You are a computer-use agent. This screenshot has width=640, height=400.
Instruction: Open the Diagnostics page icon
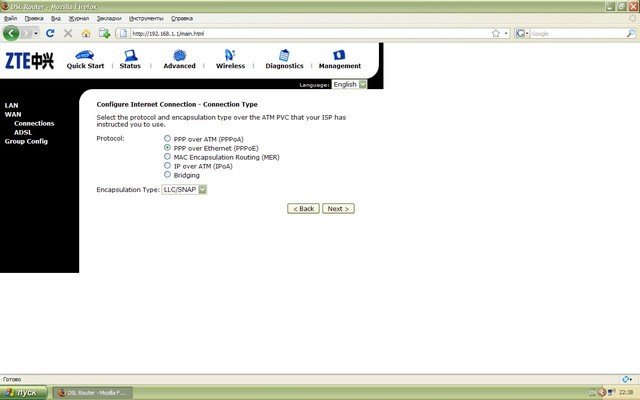[284, 55]
